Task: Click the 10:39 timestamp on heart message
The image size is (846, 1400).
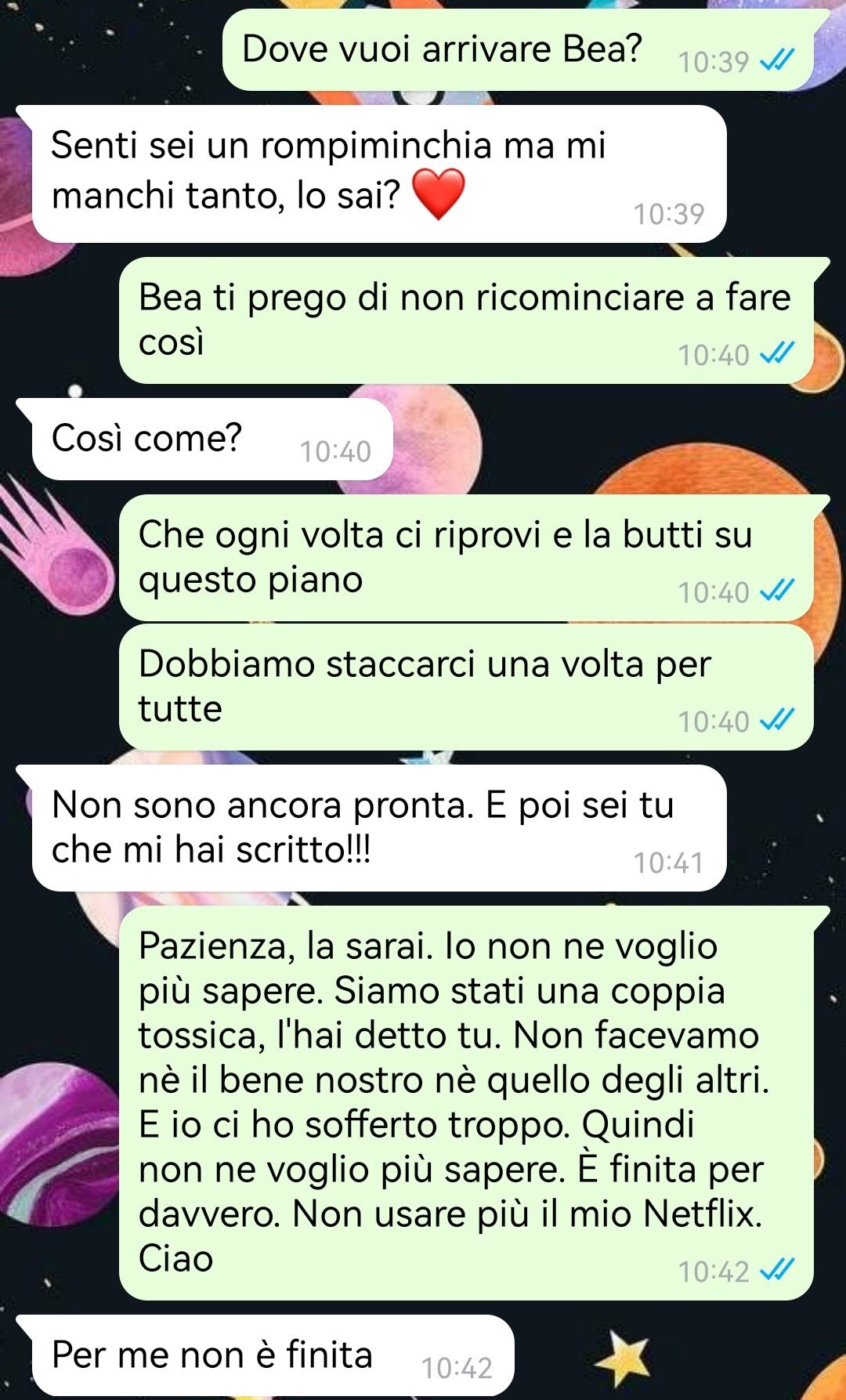Action: coord(668,213)
